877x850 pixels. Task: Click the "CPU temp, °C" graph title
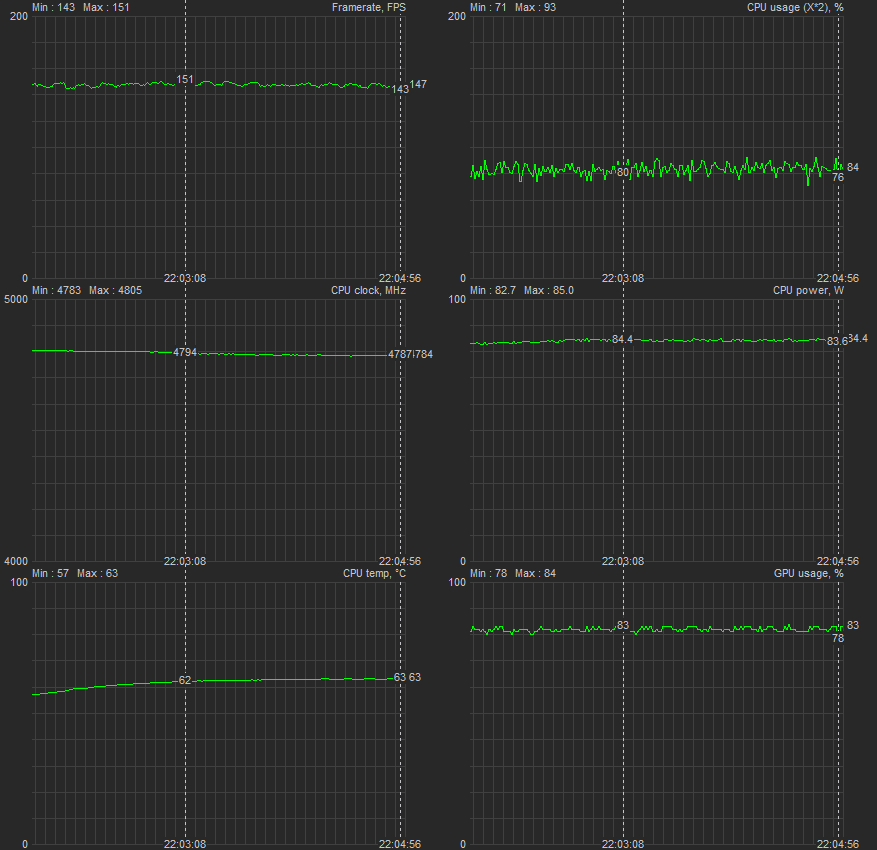point(374,573)
